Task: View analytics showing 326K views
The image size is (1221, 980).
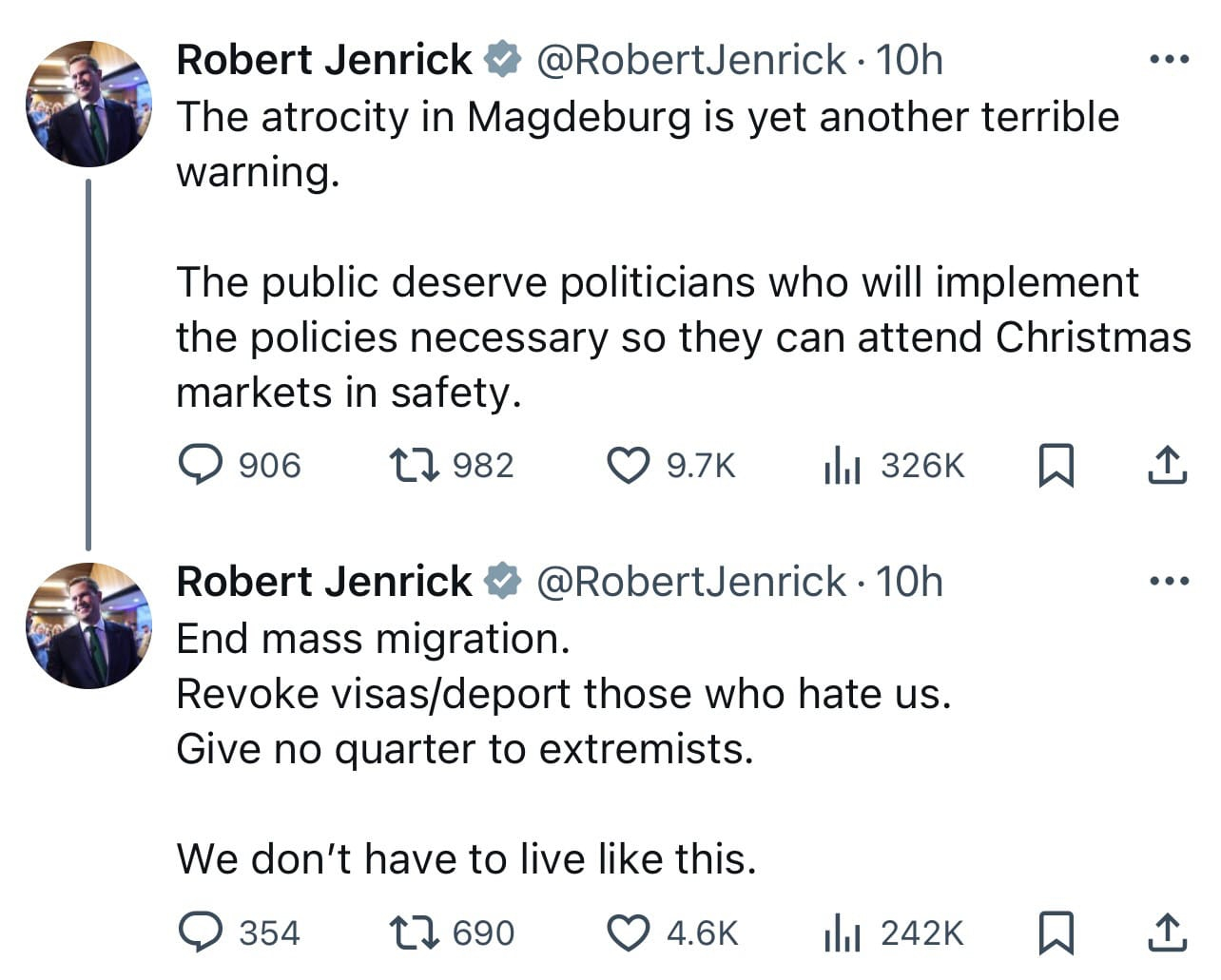Action: click(843, 466)
